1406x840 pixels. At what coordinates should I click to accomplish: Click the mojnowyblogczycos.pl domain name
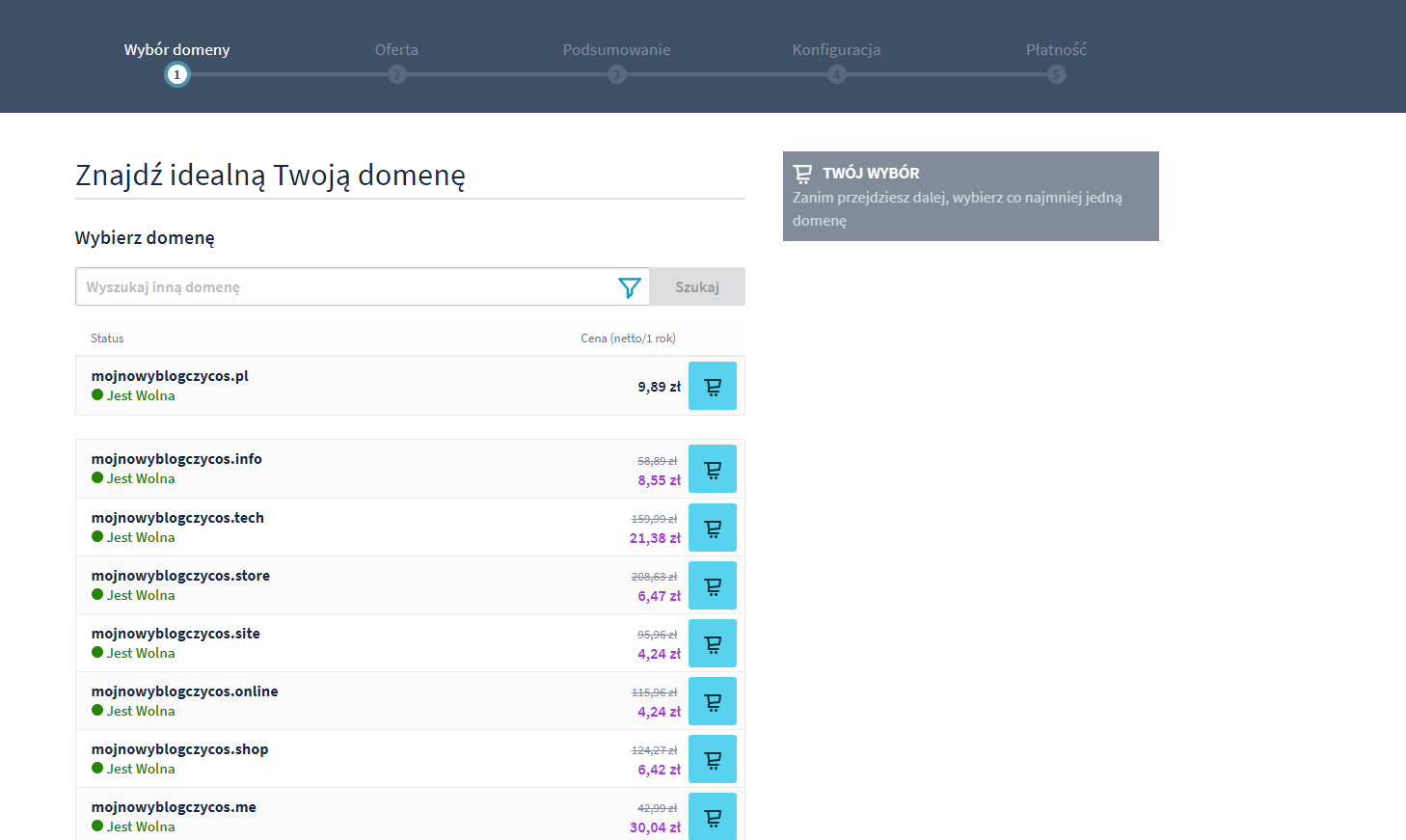click(170, 376)
